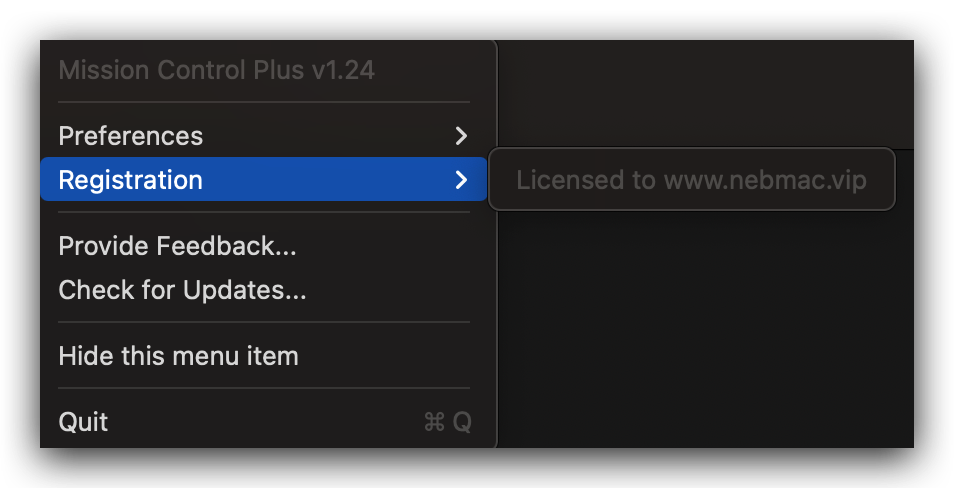This screenshot has height=488, width=954.
Task: Click the Q shortcut letter in Quit row
Action: 462,423
